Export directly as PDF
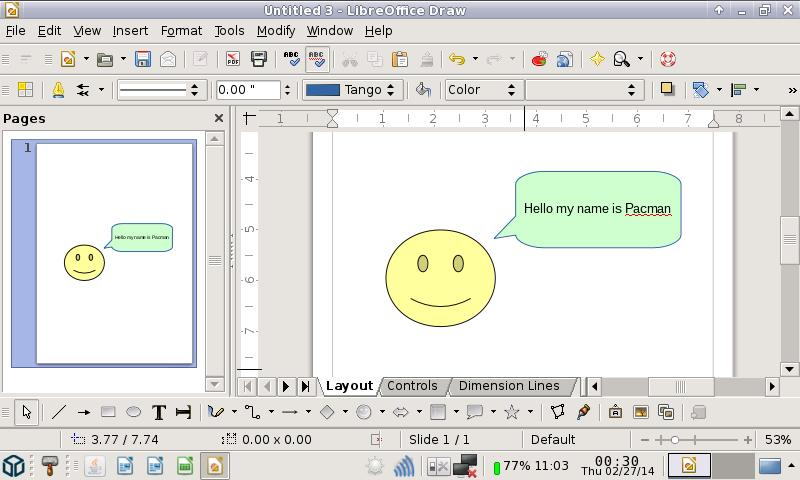The height and width of the screenshot is (480, 800). [233, 59]
